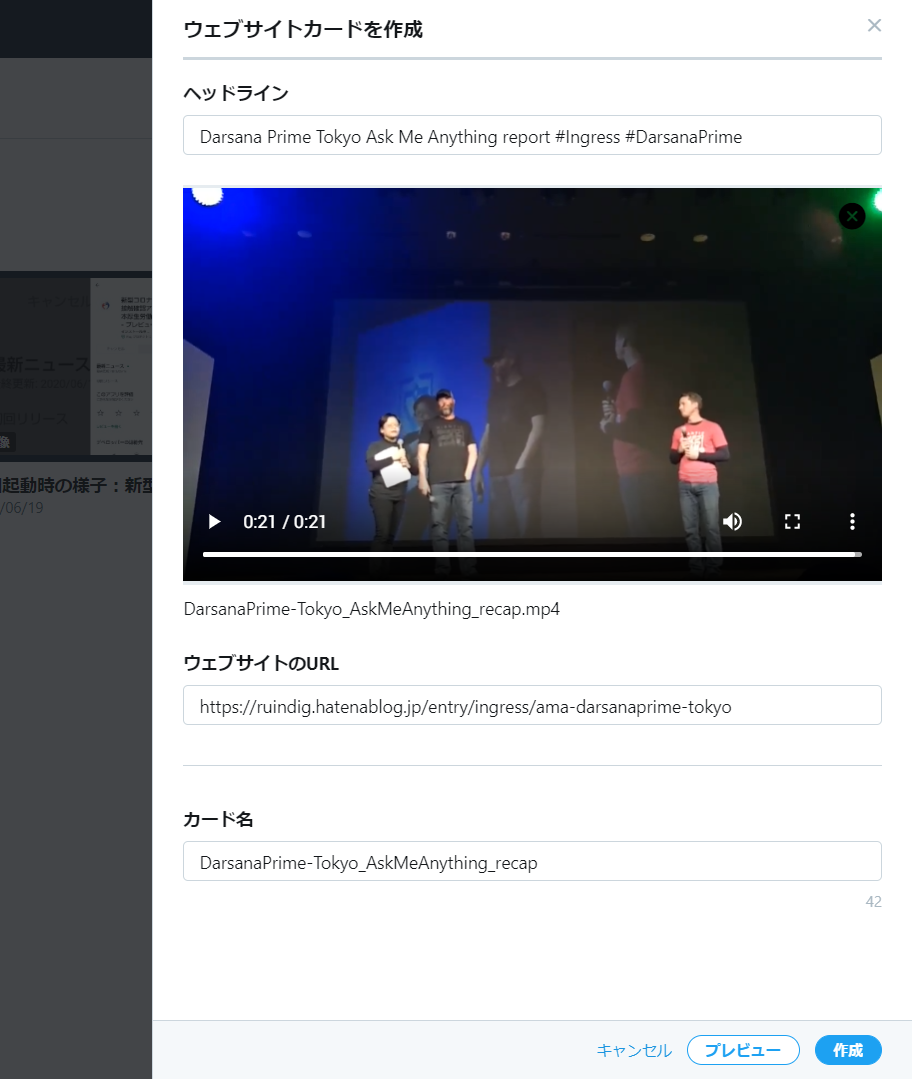Click the プレビュー button
This screenshot has height=1079, width=912.
(743, 1050)
